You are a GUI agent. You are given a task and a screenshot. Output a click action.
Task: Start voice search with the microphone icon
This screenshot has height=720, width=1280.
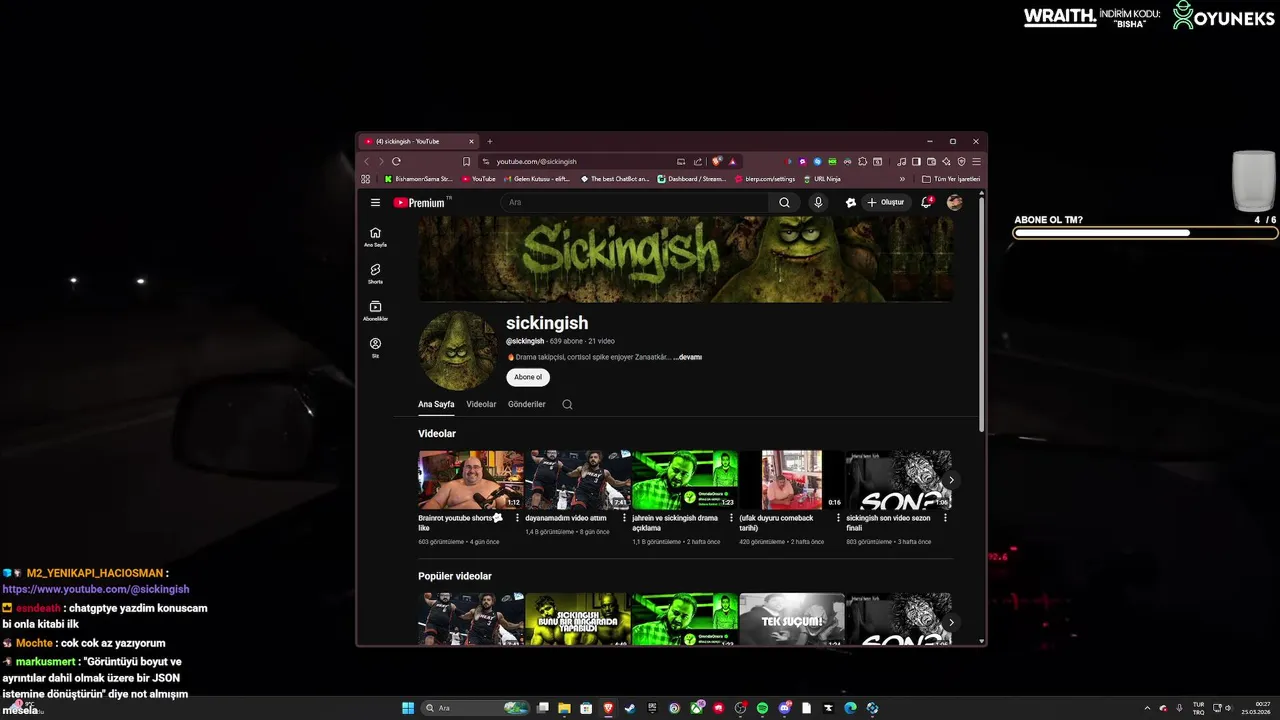click(x=818, y=202)
